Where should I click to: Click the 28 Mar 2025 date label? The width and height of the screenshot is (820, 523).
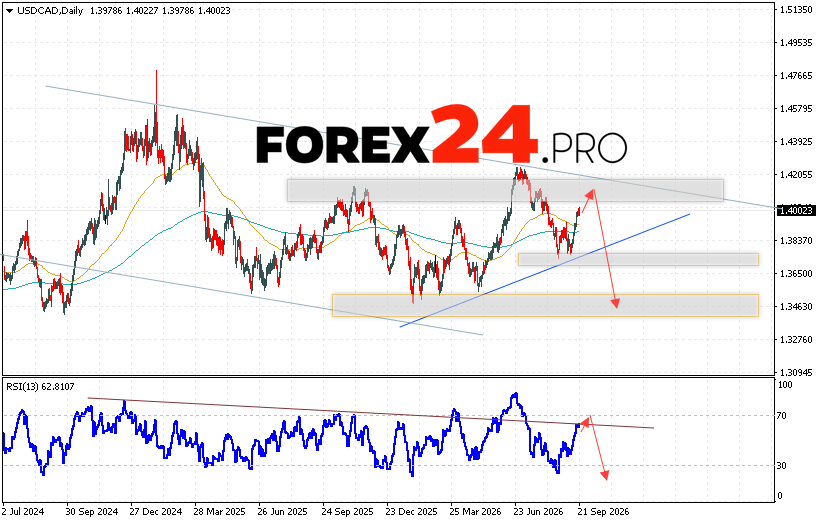[x=220, y=511]
